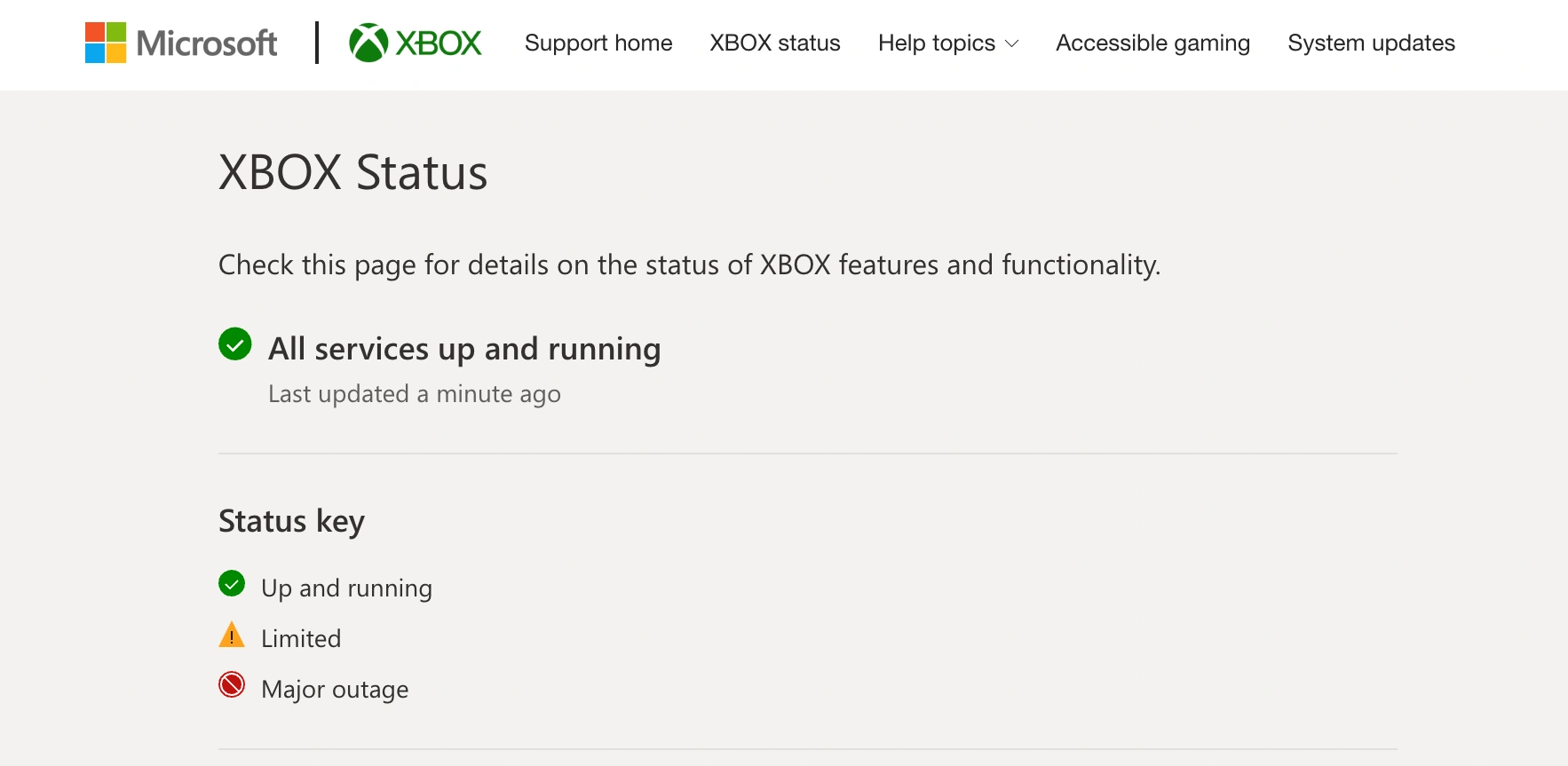Click the orange Limited warning triangle

coord(232,635)
